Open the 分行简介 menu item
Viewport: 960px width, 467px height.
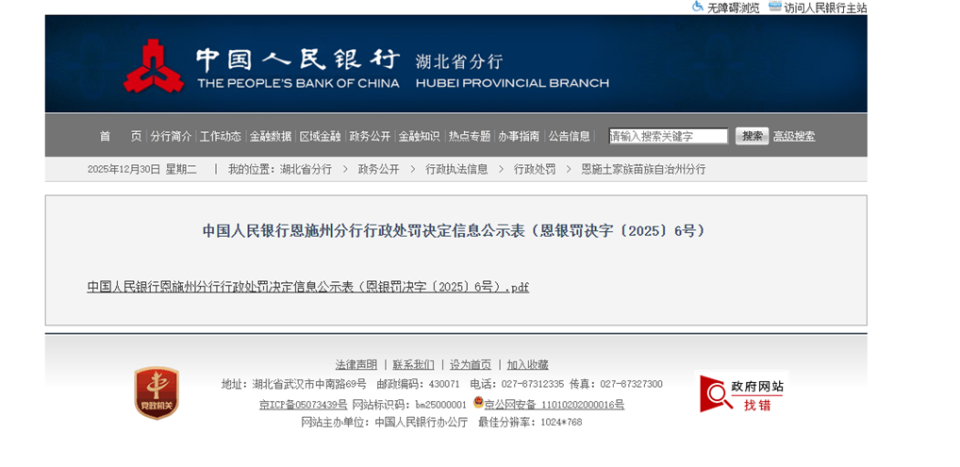(171, 136)
